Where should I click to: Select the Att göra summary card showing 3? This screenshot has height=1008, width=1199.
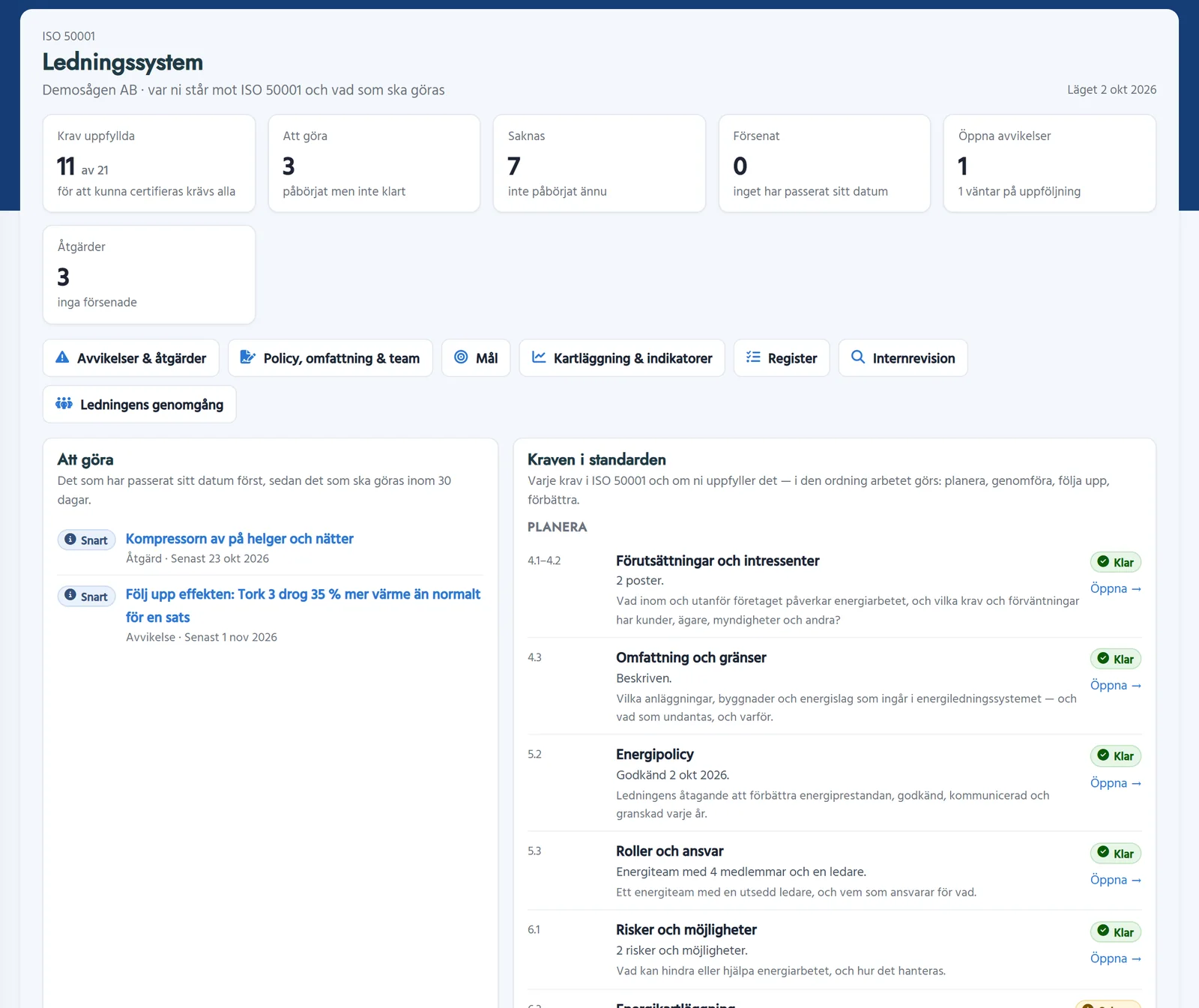(x=374, y=163)
